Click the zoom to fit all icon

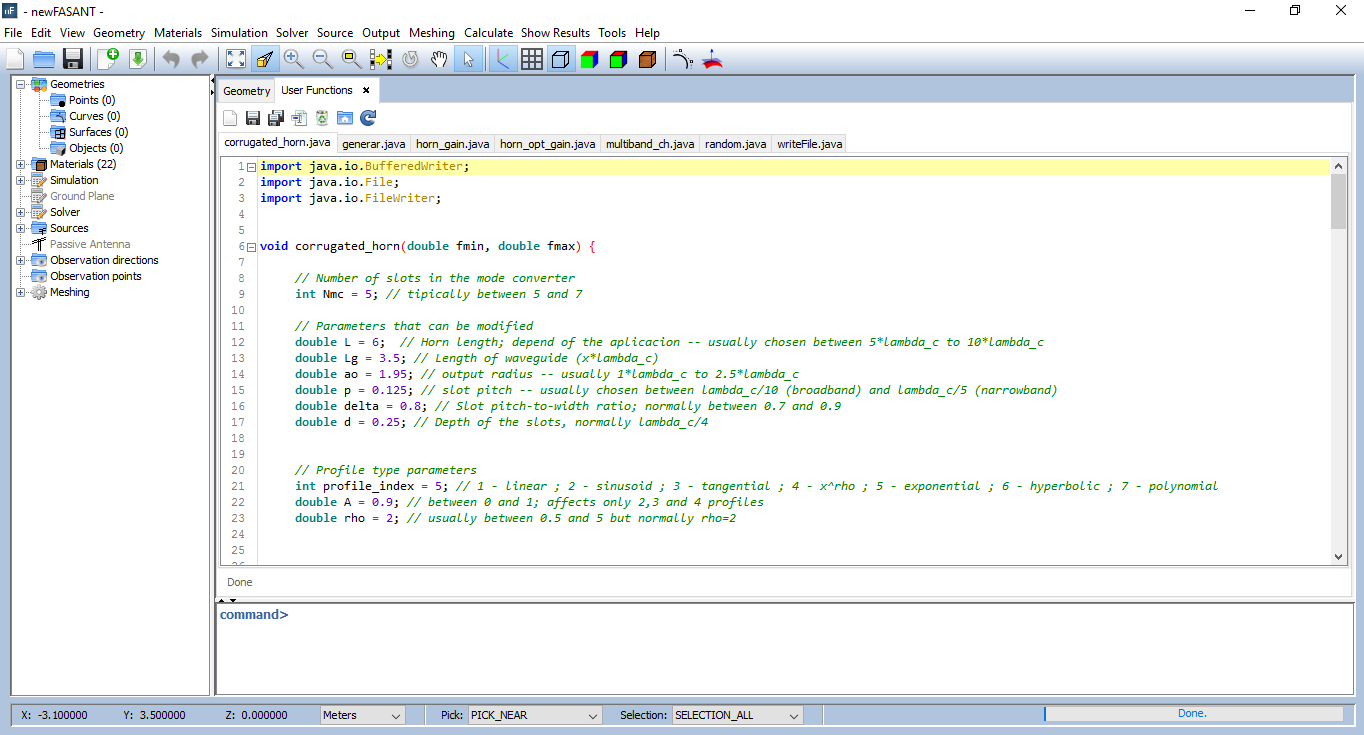click(235, 59)
